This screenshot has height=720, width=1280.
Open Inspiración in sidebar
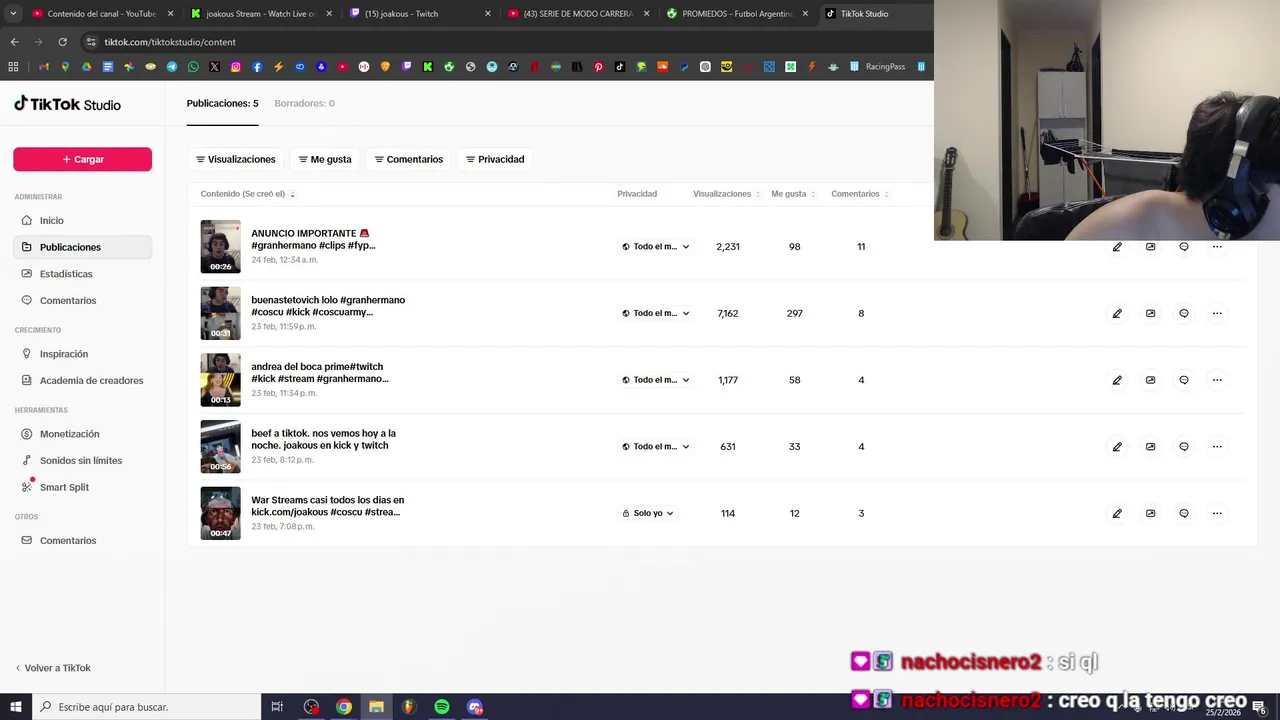click(82, 354)
